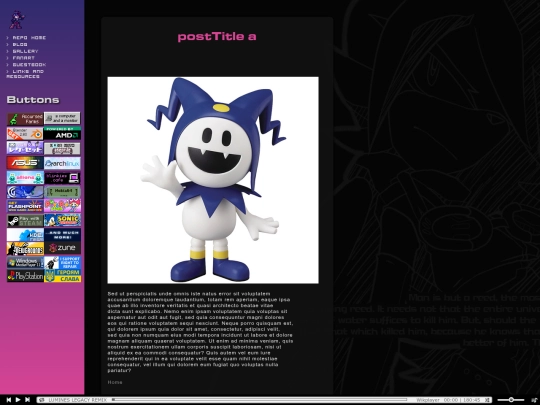The height and width of the screenshot is (405, 540).
Task: Click the Zune badge
Action: tap(62, 248)
